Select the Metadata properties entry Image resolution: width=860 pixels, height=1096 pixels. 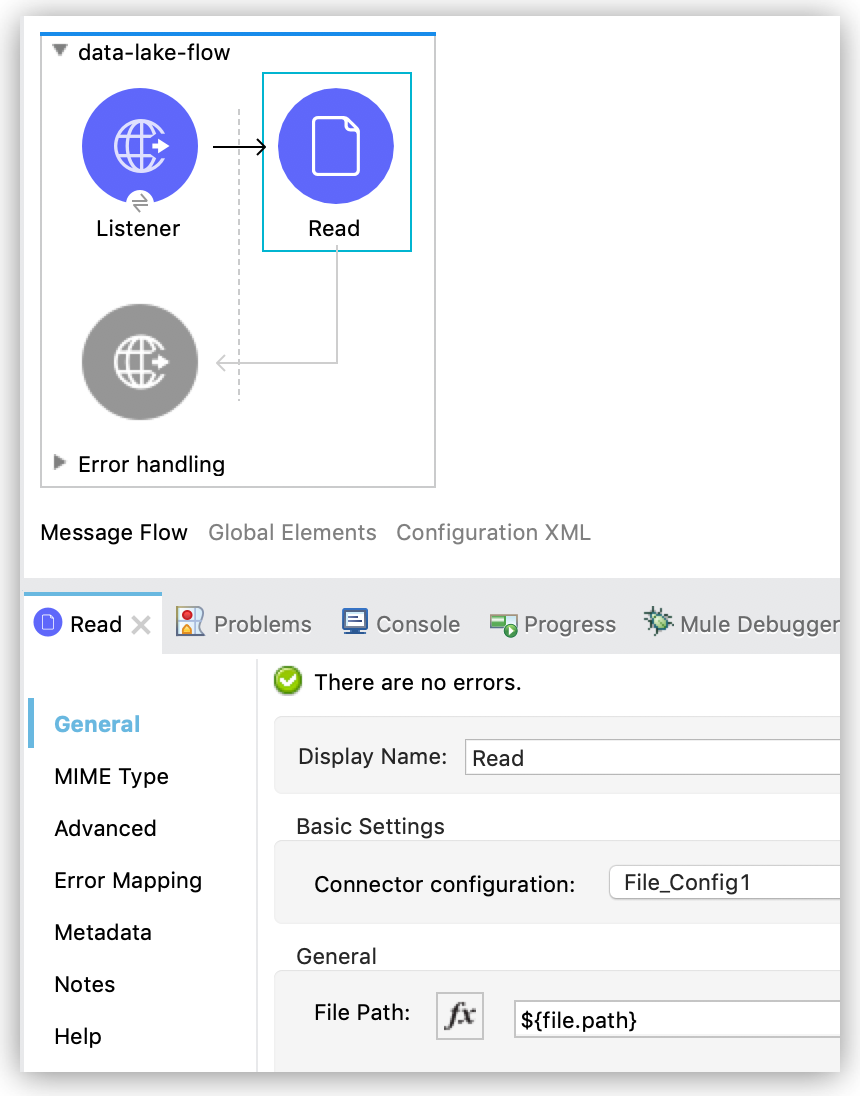coord(103,932)
